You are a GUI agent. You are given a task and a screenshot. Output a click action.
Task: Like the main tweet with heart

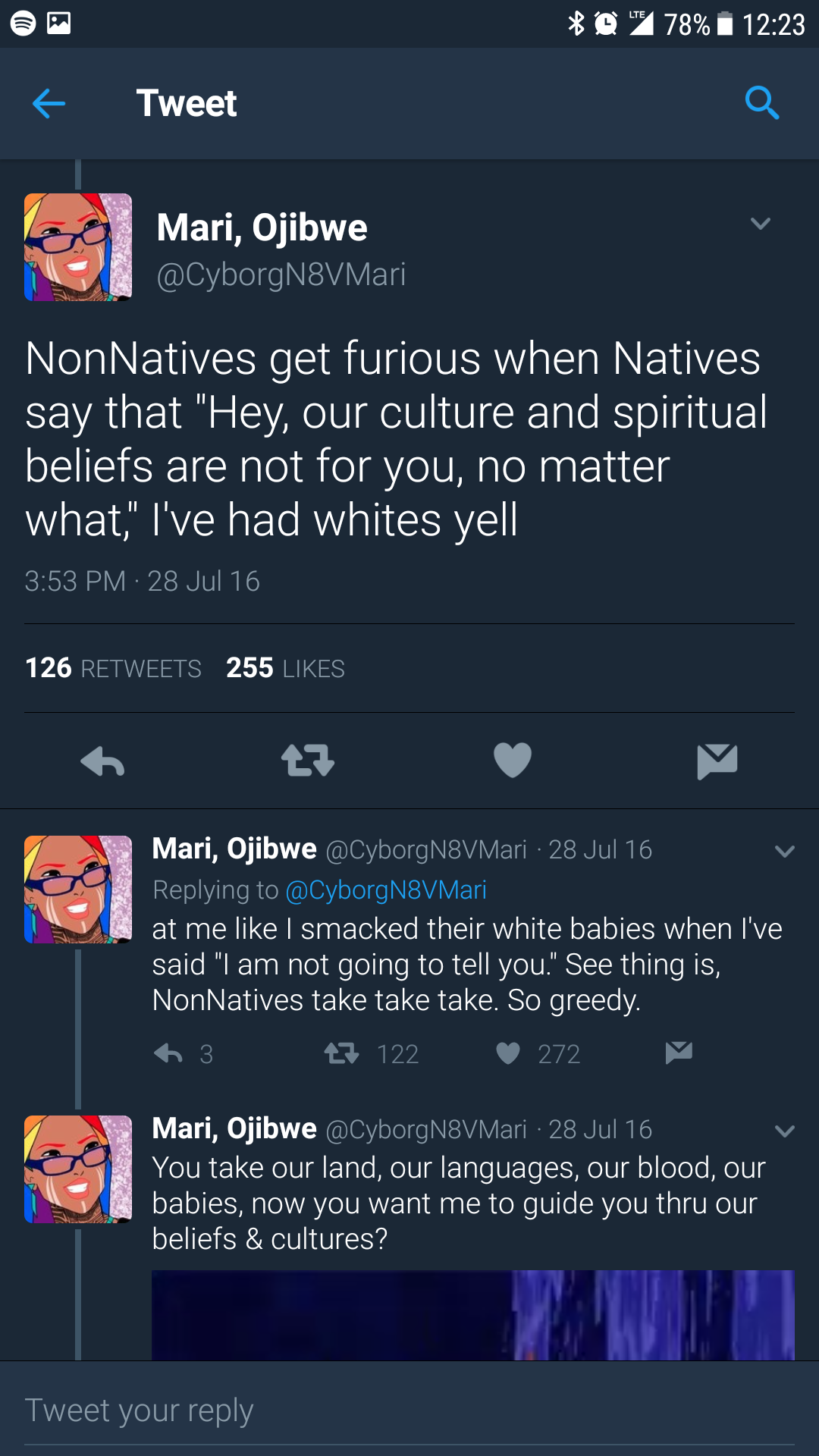[512, 761]
